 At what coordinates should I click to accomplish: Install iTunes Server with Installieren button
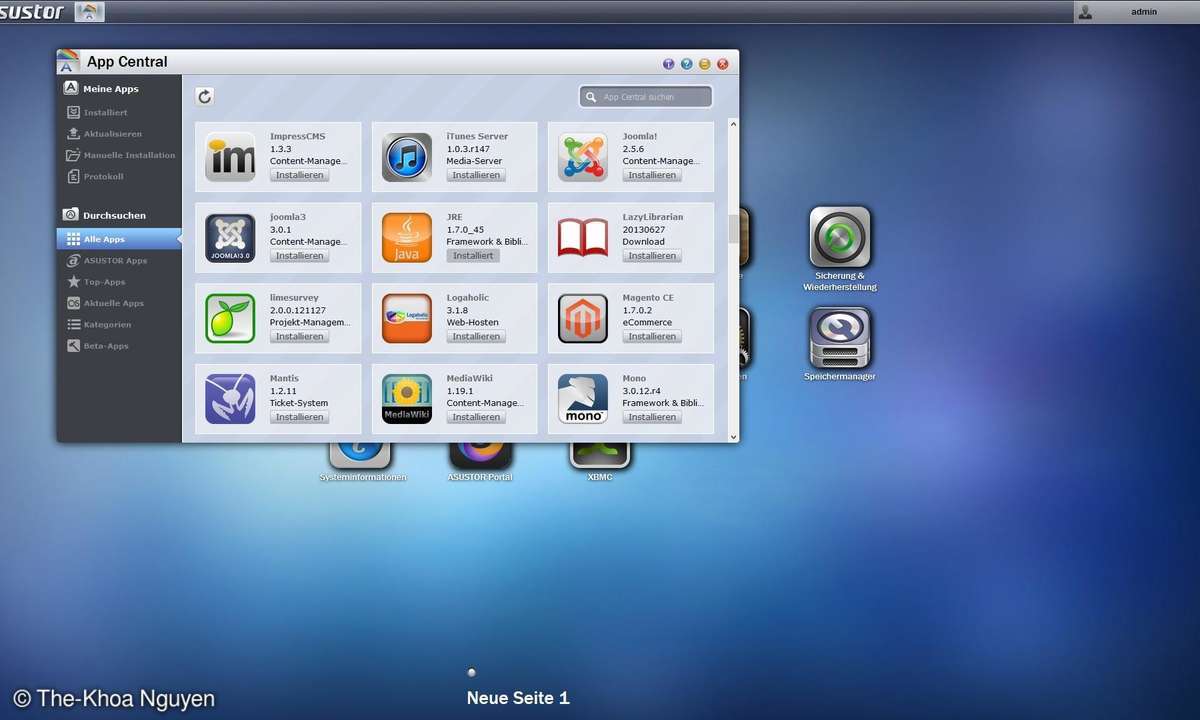[476, 175]
